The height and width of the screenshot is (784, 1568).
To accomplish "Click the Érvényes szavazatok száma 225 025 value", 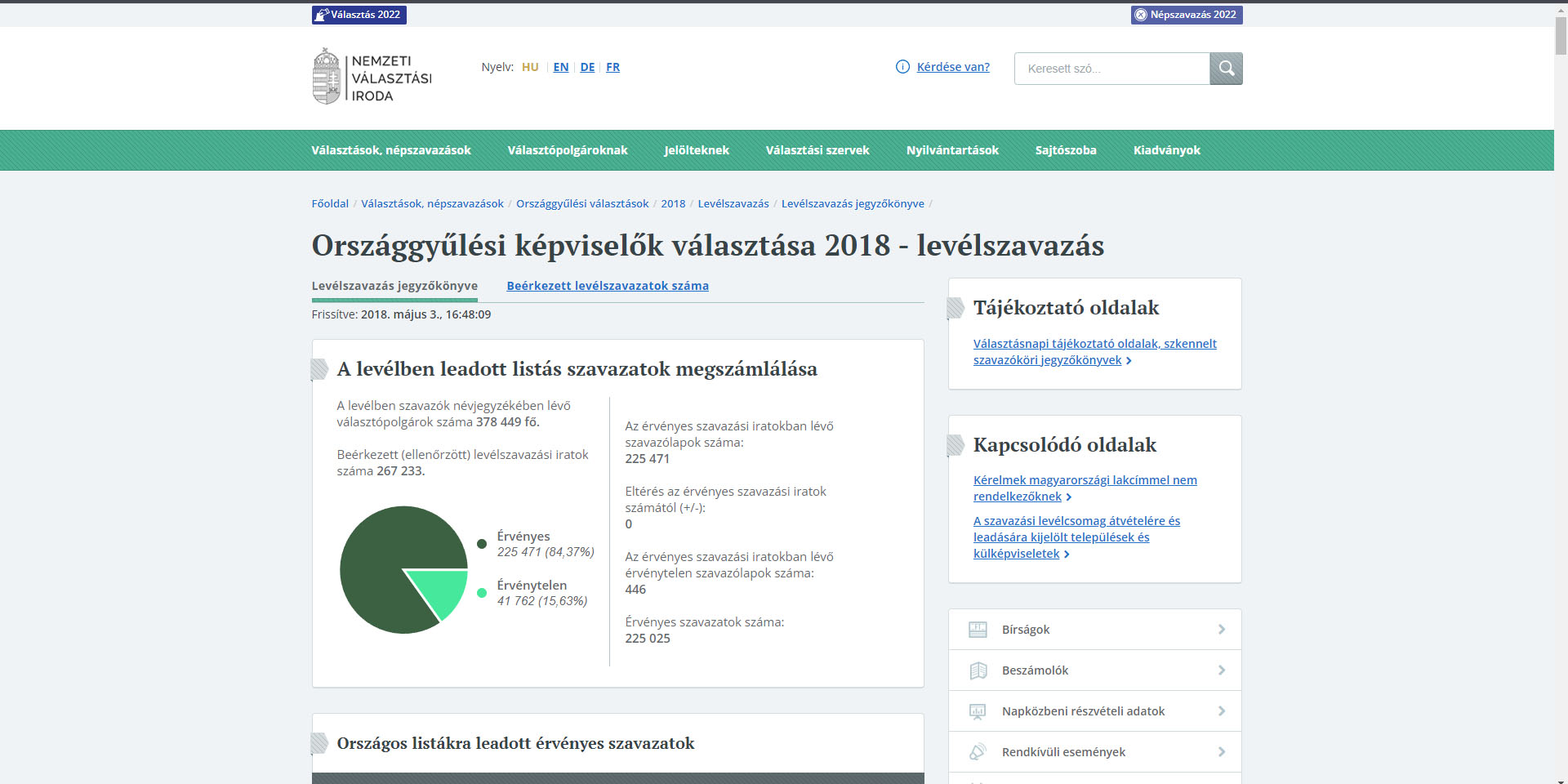I will tap(648, 639).
